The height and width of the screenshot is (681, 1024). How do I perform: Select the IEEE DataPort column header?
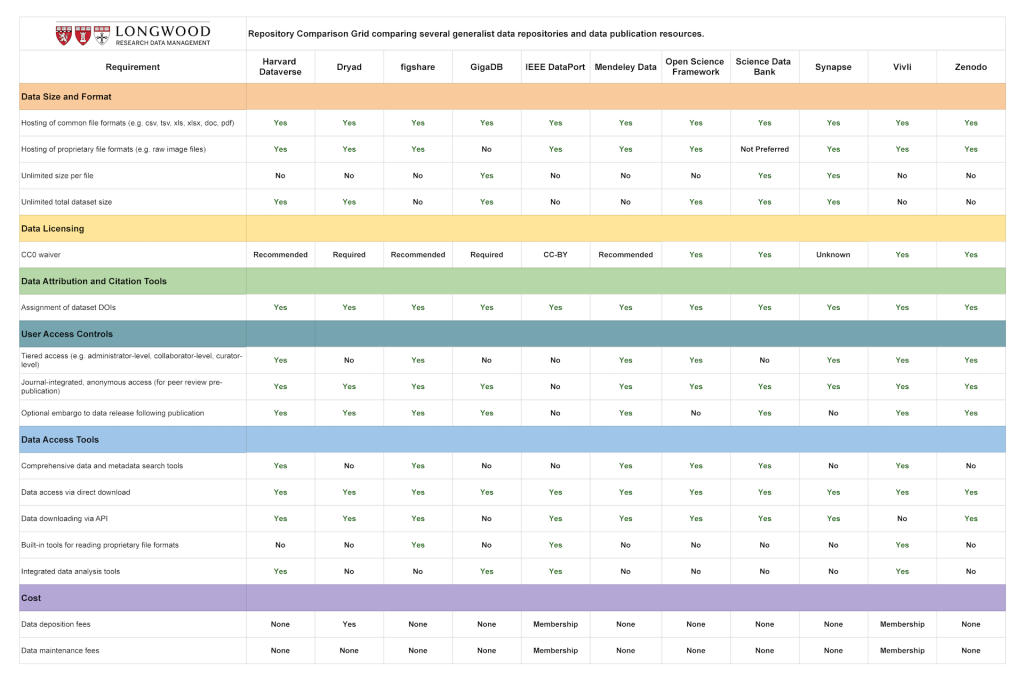555,67
